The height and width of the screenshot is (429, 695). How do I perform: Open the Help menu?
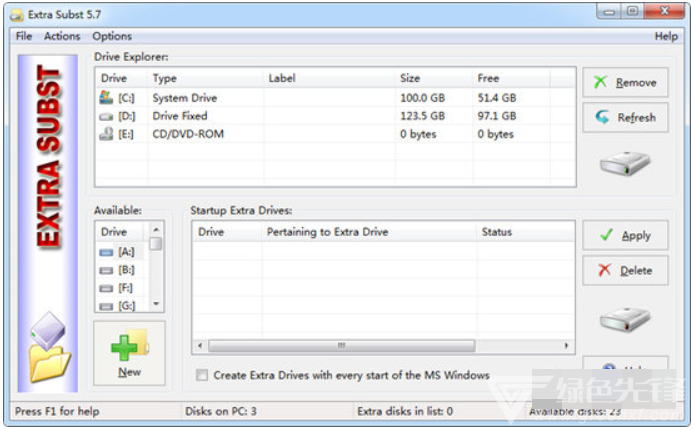click(x=666, y=36)
